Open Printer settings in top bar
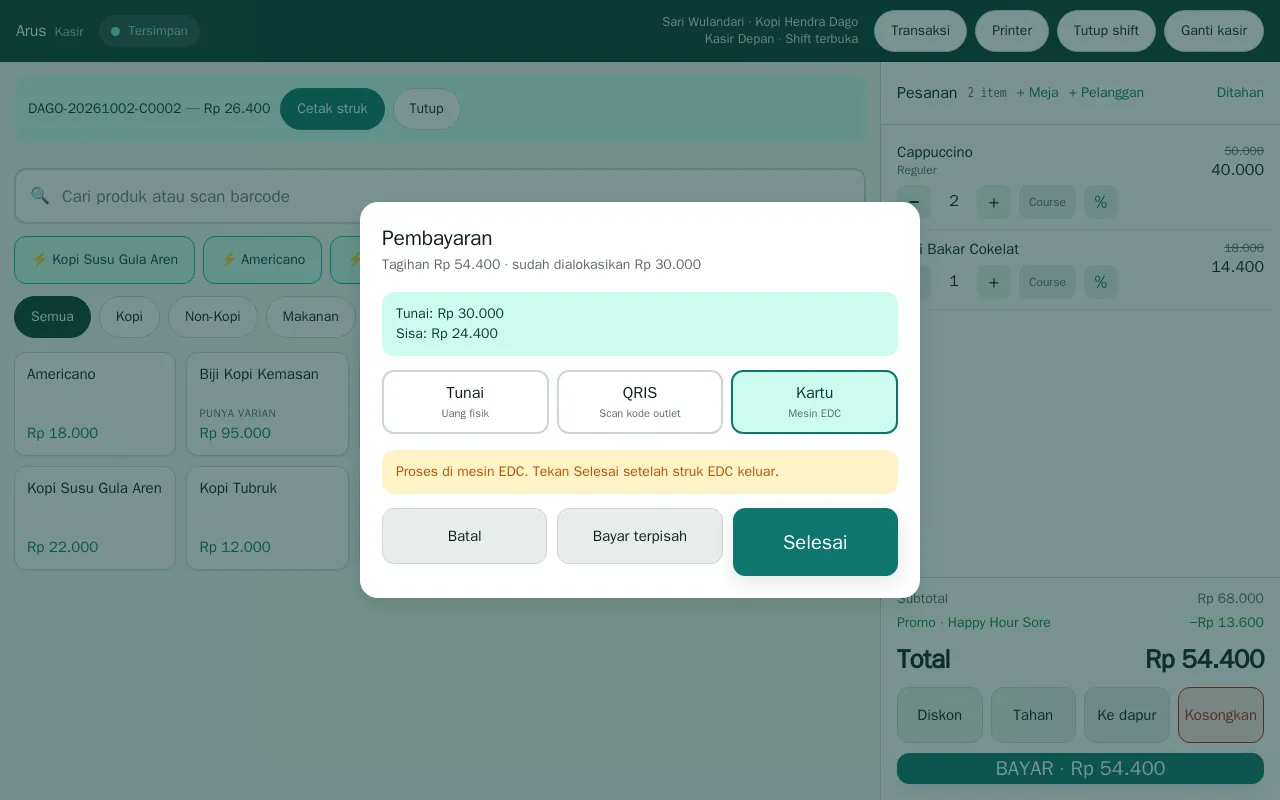 click(x=1012, y=31)
